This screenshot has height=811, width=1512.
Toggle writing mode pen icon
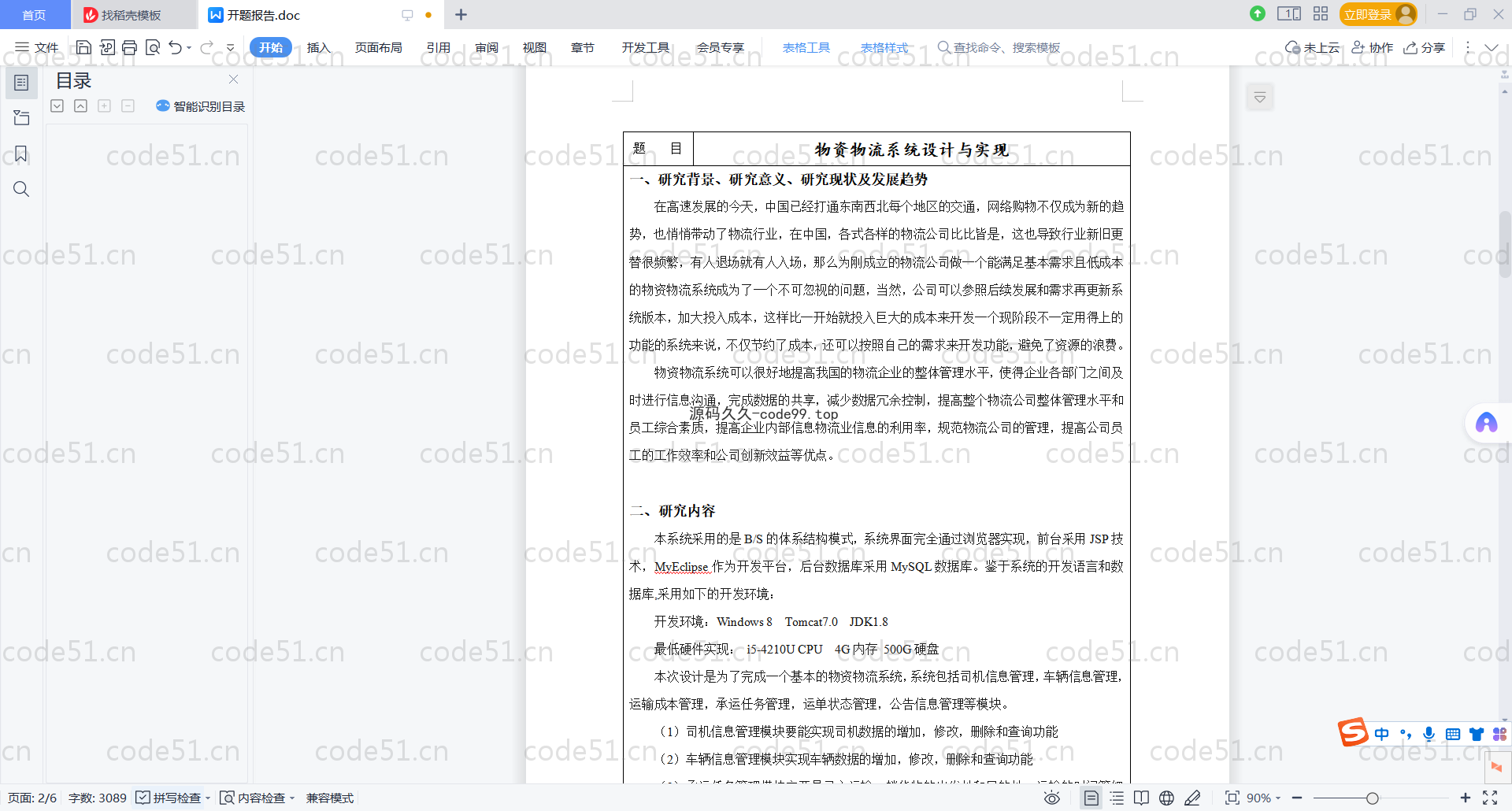click(1192, 798)
